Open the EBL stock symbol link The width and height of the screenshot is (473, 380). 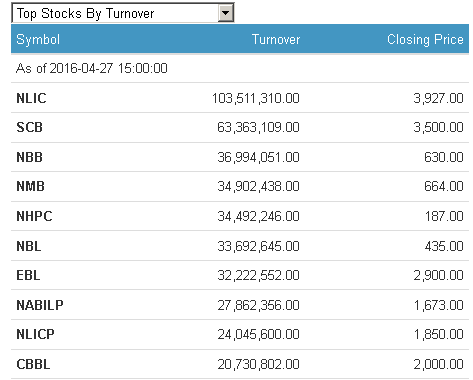pos(28,275)
